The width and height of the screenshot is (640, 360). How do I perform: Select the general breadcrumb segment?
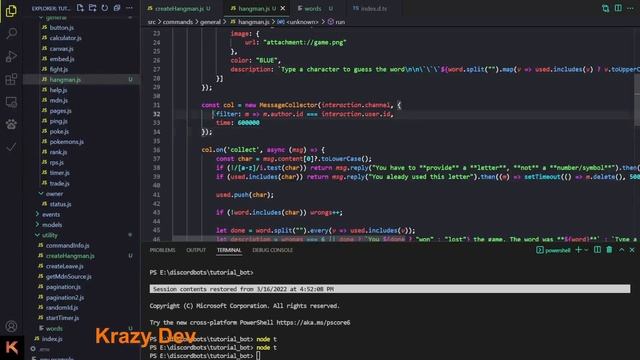(210, 22)
